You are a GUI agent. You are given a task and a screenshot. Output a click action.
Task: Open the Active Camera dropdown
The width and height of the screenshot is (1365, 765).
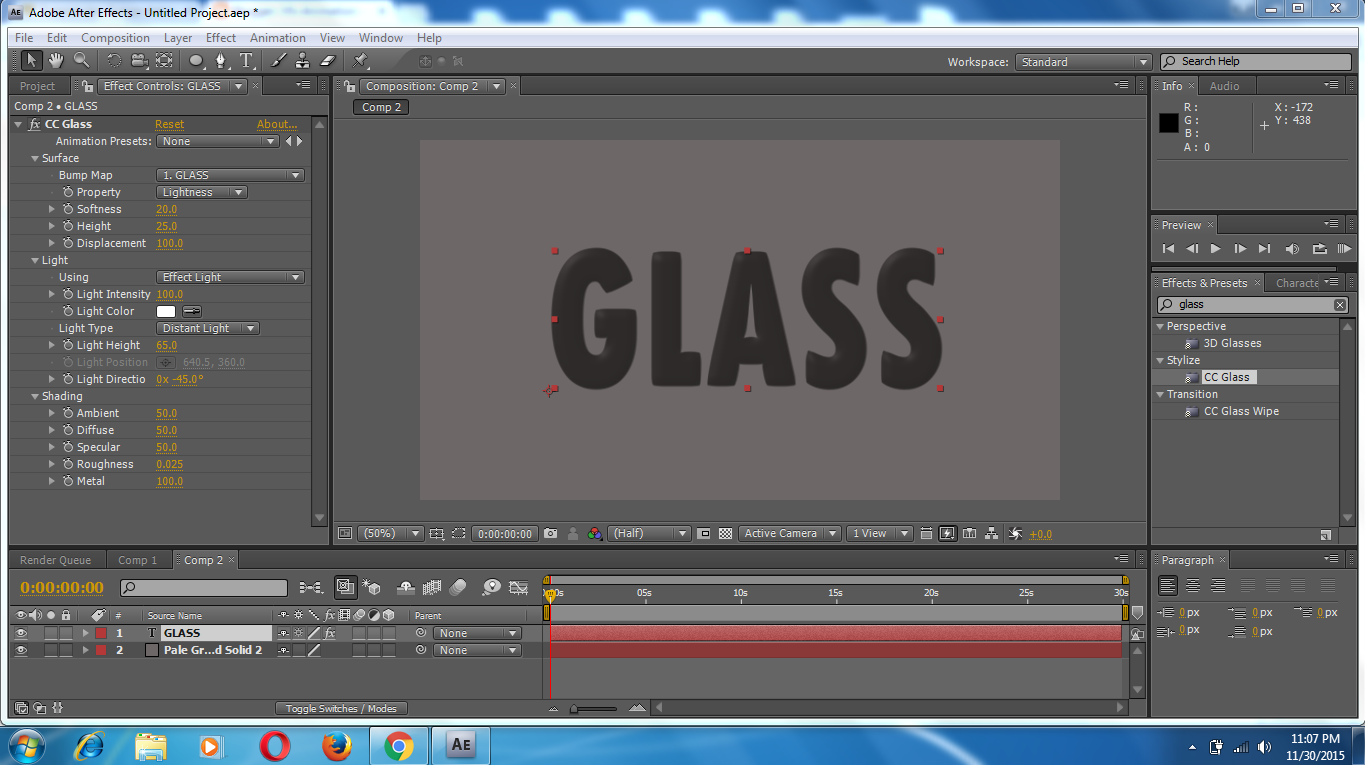point(789,533)
